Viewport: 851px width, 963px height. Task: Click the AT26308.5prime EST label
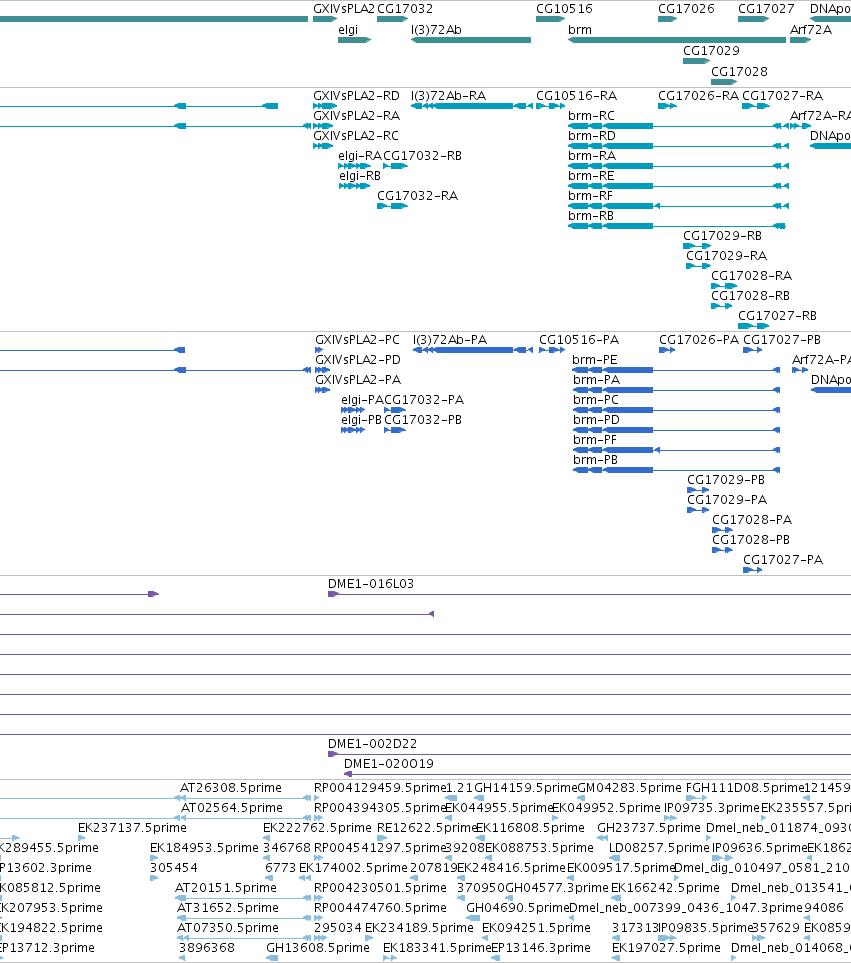[x=231, y=788]
